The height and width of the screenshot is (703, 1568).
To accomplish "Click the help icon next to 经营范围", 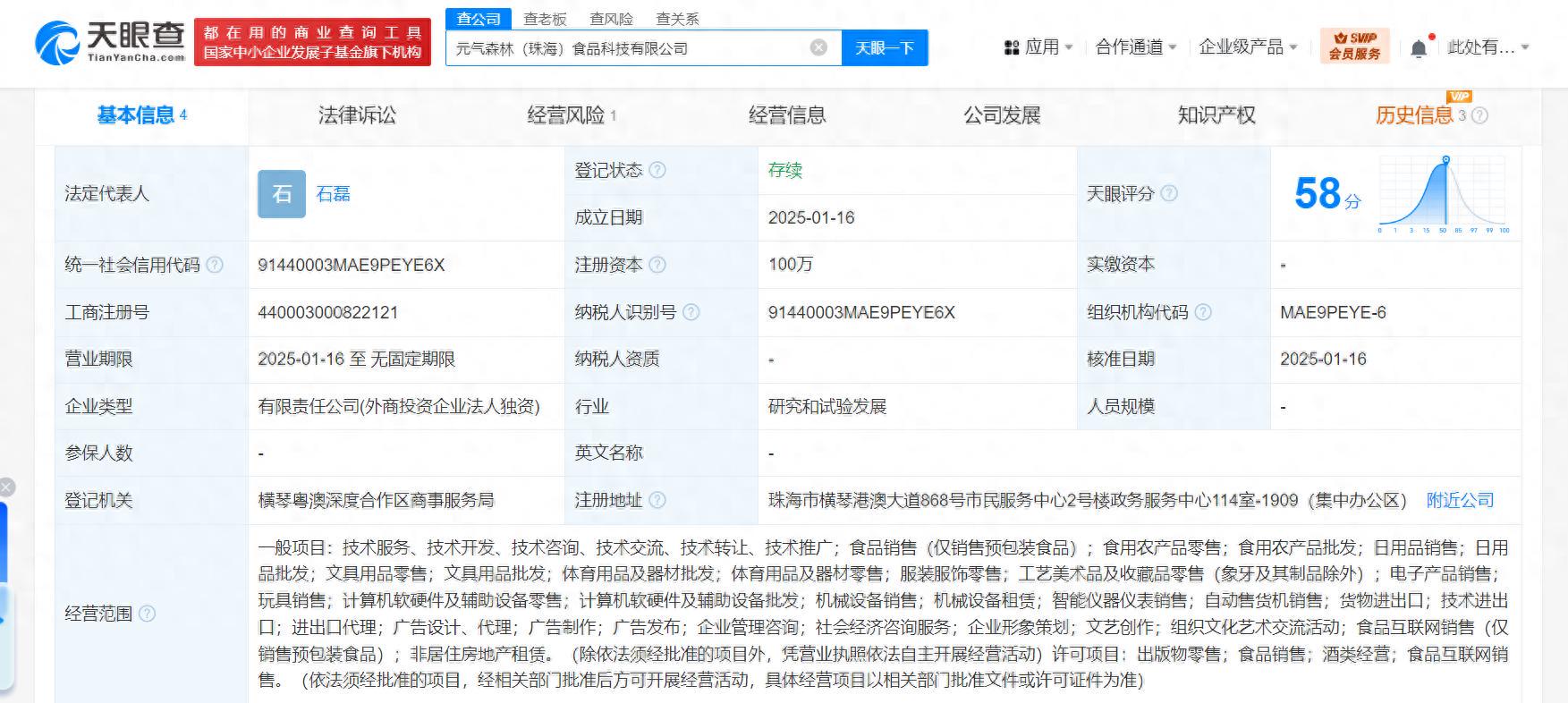I will tap(148, 614).
